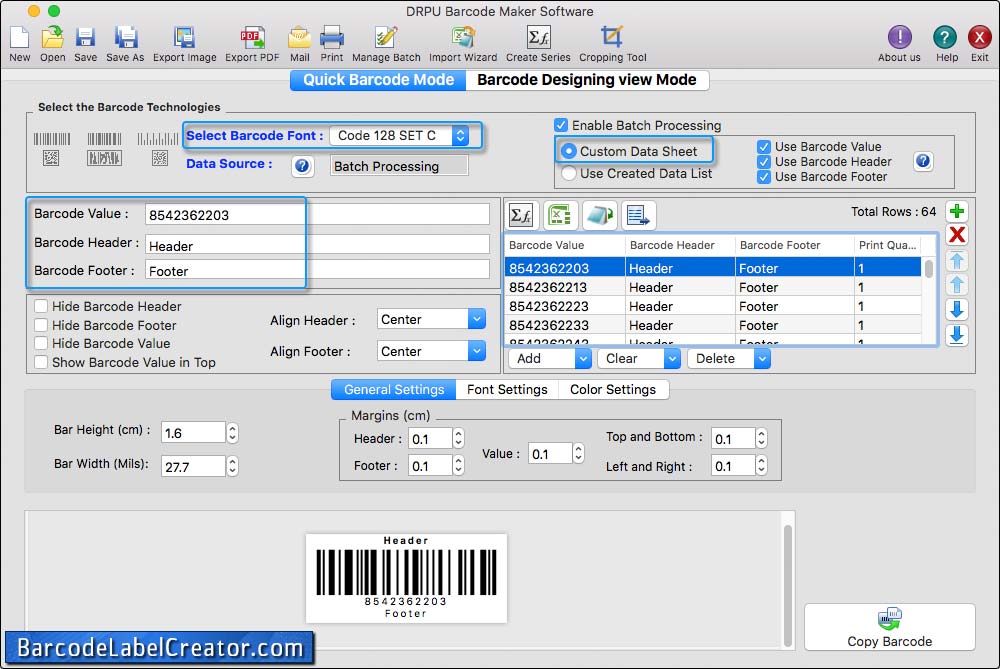The image size is (1000, 669).
Task: Click the barcode preview vertical scrollbar
Action: click(x=788, y=584)
